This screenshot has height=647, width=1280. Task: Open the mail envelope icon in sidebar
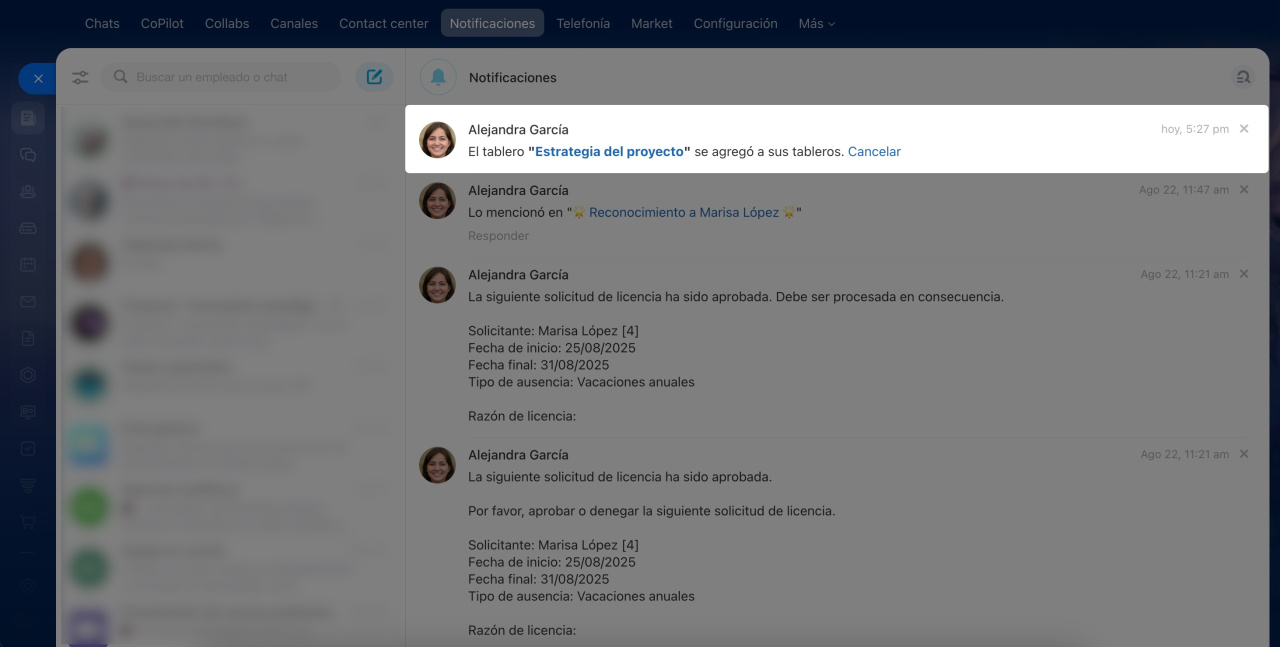(28, 302)
